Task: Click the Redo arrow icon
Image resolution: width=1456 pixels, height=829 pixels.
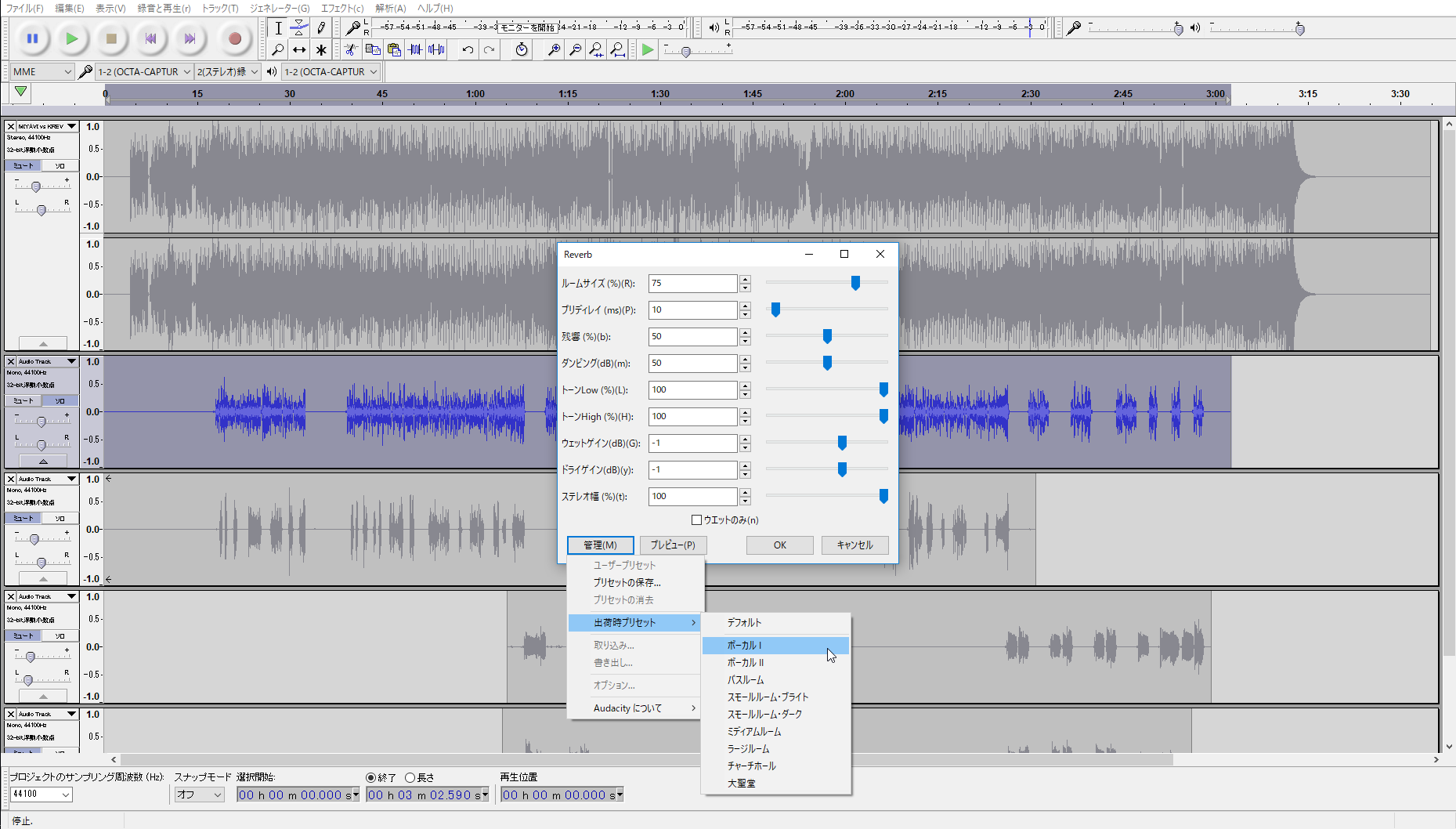Action: (x=490, y=50)
